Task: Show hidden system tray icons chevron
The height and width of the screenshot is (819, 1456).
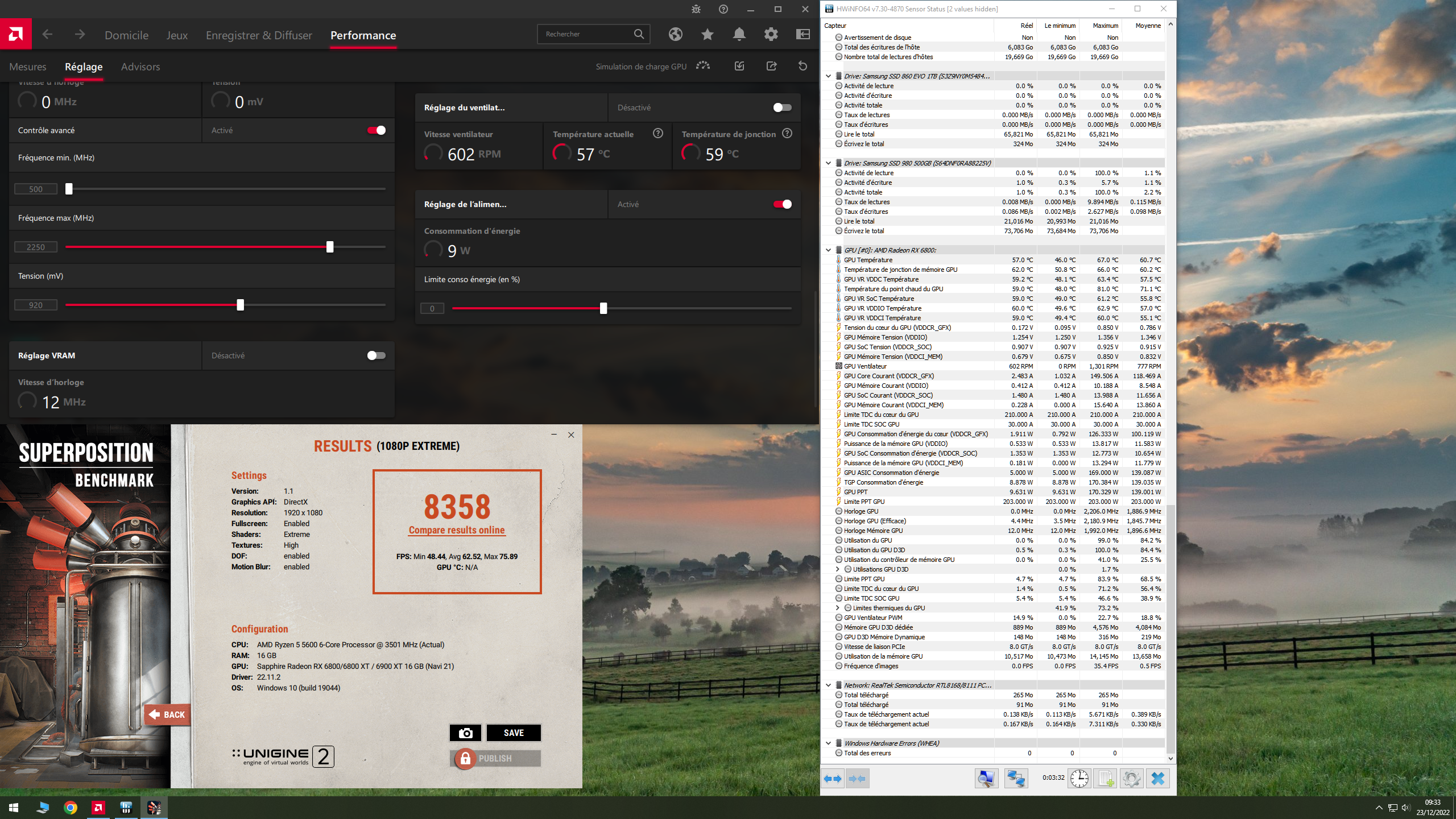Action: pos(1379,808)
